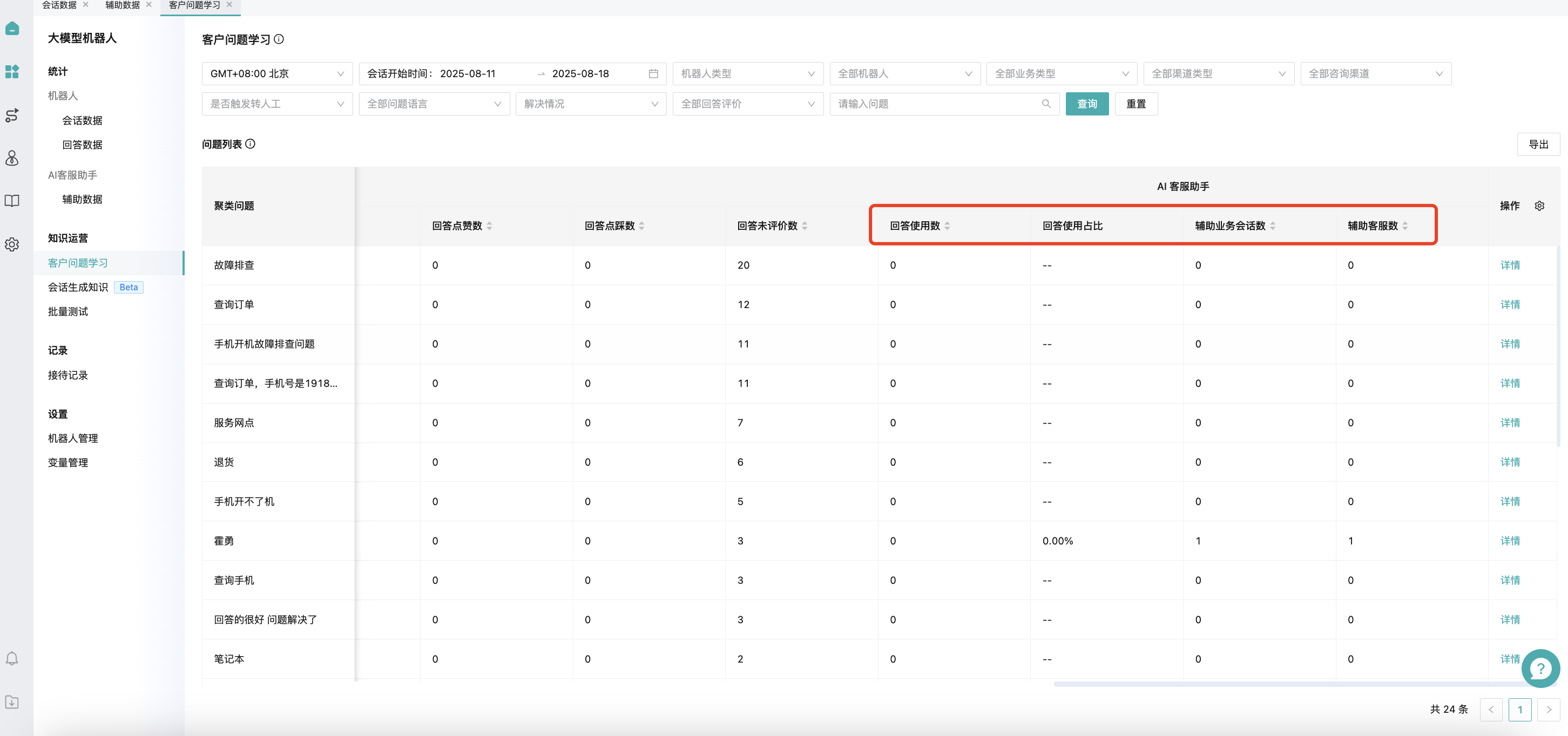Go to the next page arrow
1568x736 pixels.
[x=1549, y=710]
